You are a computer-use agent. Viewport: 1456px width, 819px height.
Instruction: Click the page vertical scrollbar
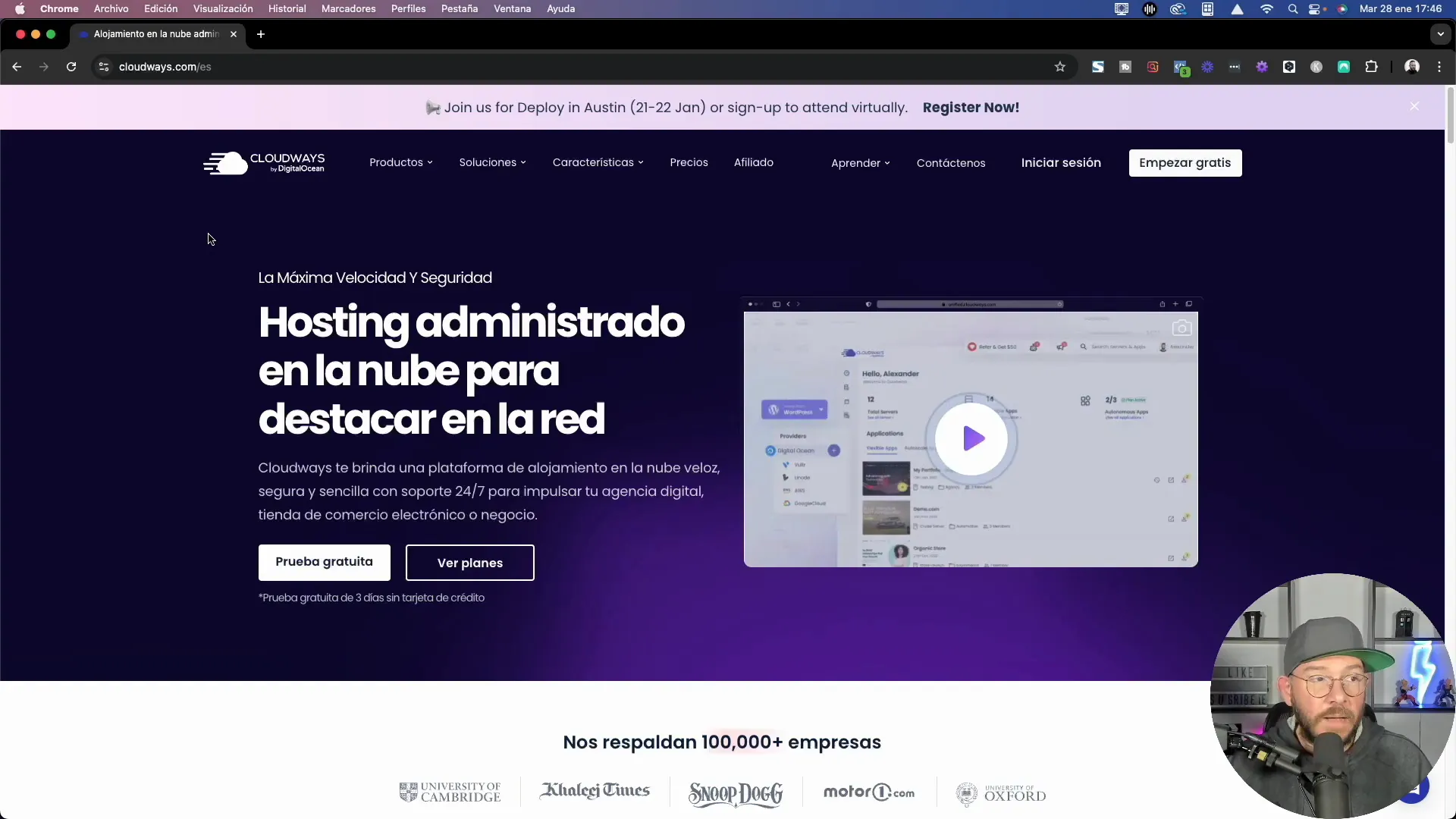1450,114
